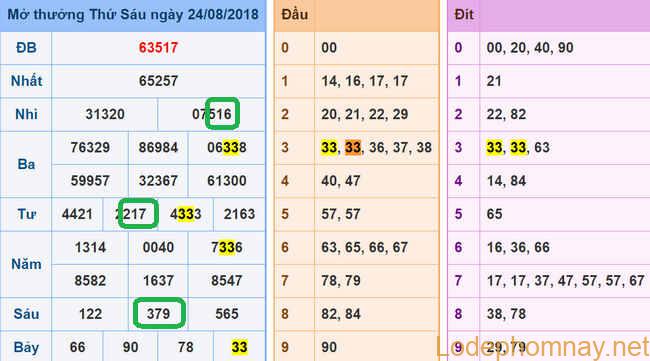Click '63, 65, 66, 67' in Đầu table
Image resolution: width=650 pixels, height=361 pixels.
(365, 247)
